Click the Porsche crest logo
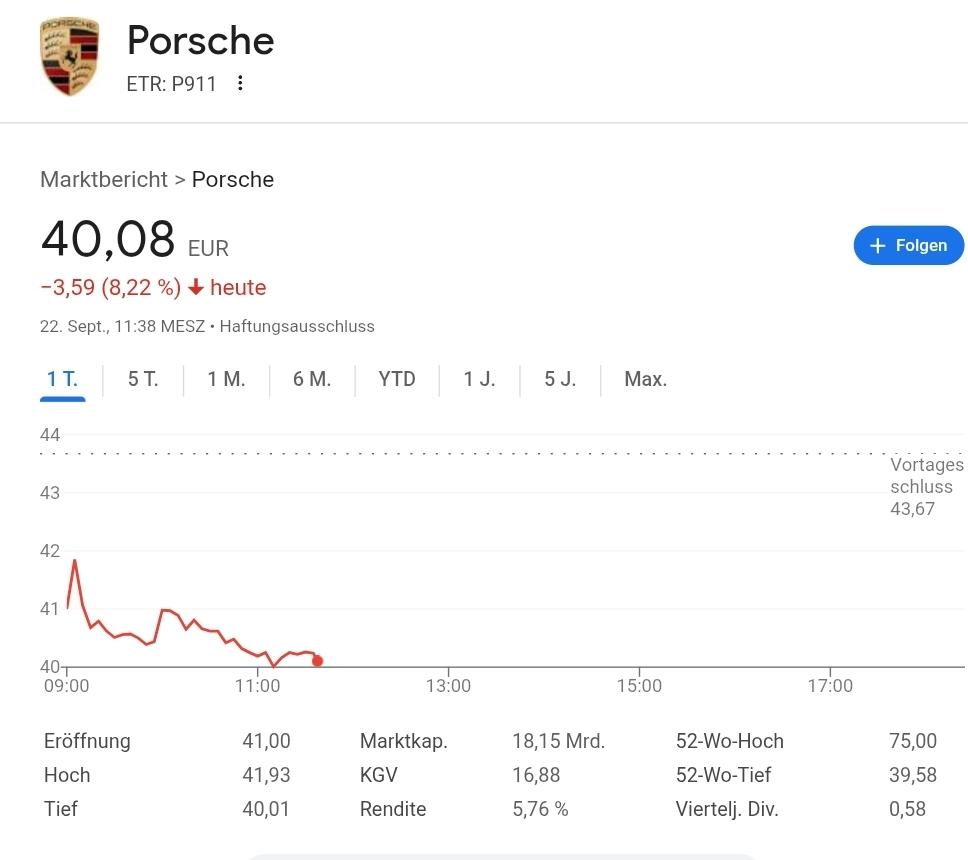Image resolution: width=968 pixels, height=860 pixels. click(69, 56)
